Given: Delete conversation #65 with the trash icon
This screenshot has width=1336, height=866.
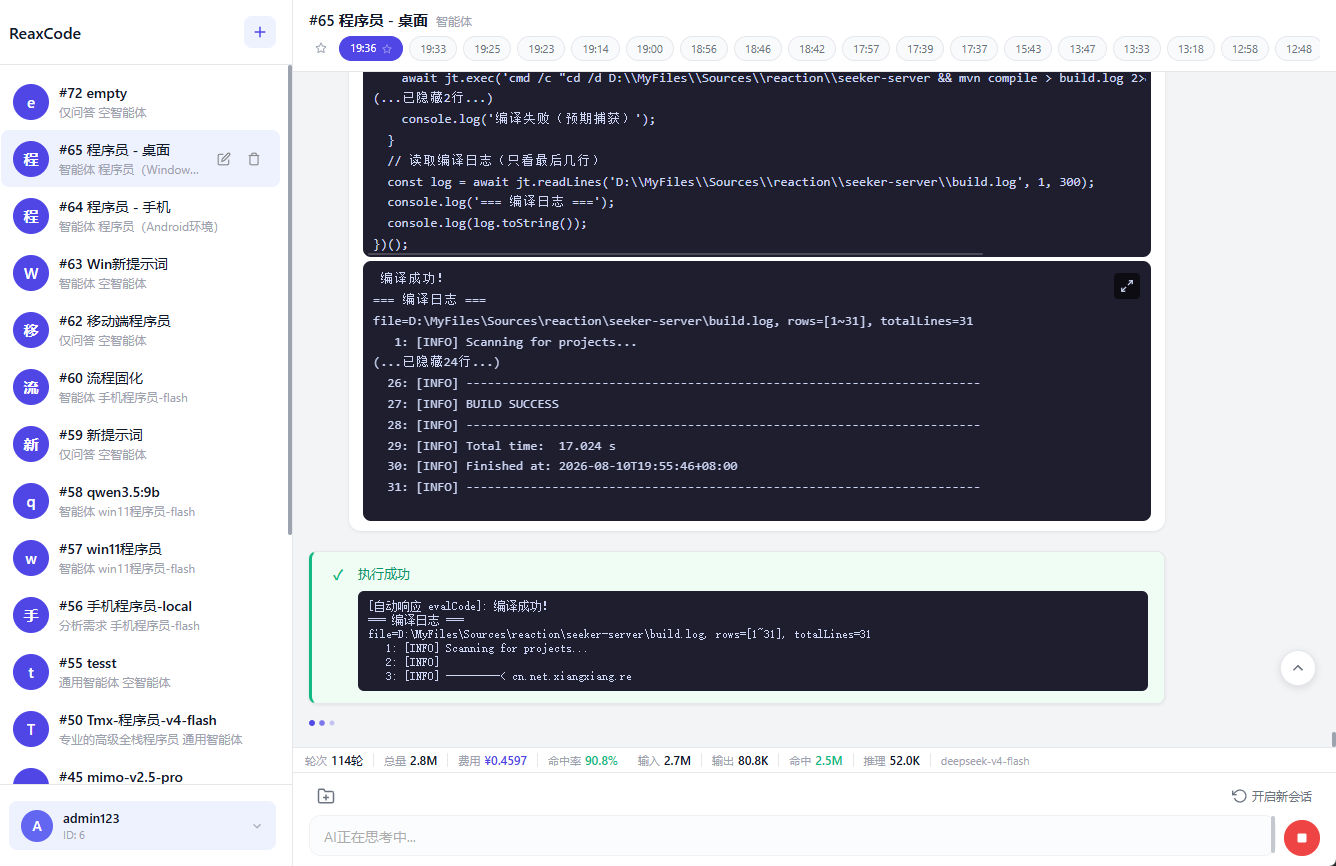Looking at the screenshot, I should 254,159.
